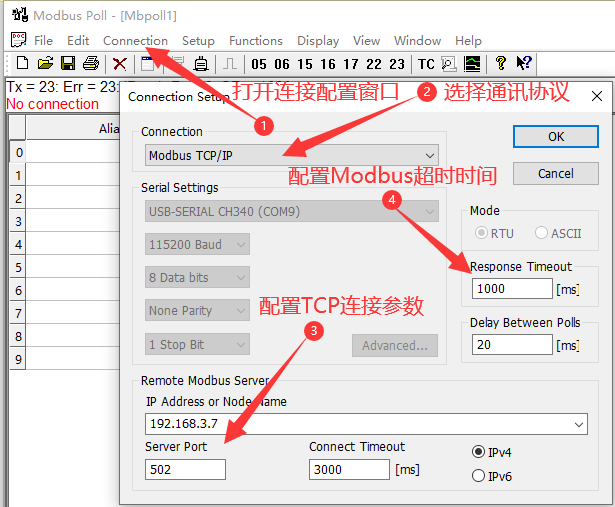Viewport: 615px width, 507px height.
Task: Open the Display menu
Action: tap(318, 41)
